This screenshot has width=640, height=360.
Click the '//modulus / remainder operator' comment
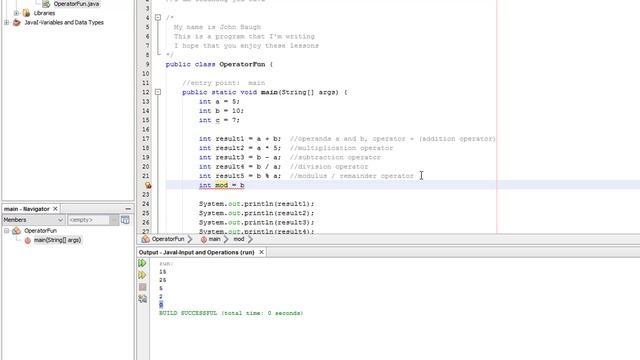[352, 176]
